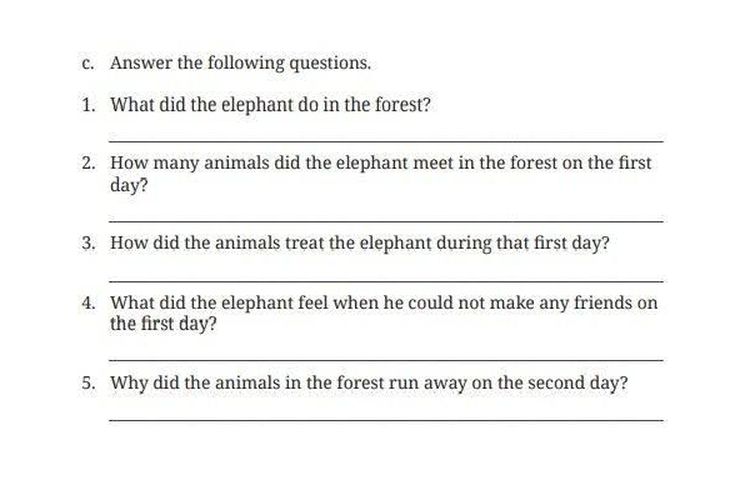The width and height of the screenshot is (750, 500).
Task: Click the question about how animals treated the elephant
Action: pos(360,243)
